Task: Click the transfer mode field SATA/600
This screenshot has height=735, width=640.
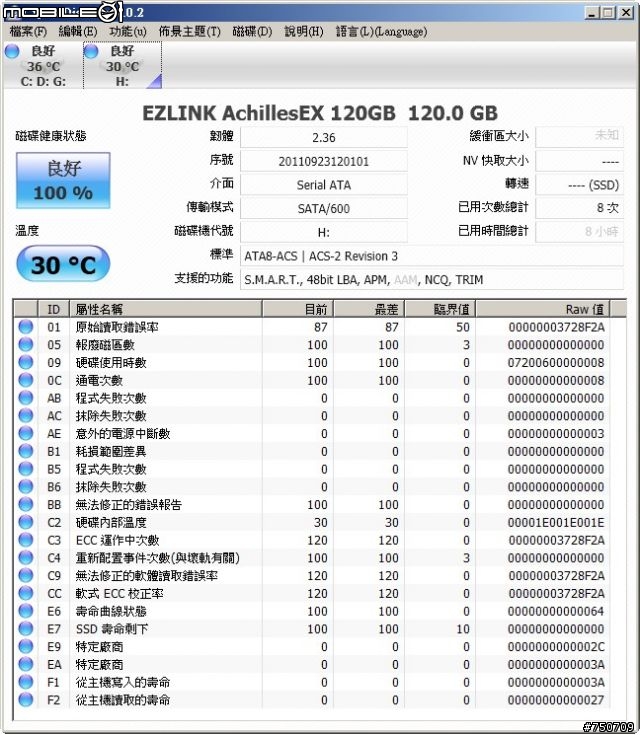Action: pyautogui.click(x=324, y=209)
